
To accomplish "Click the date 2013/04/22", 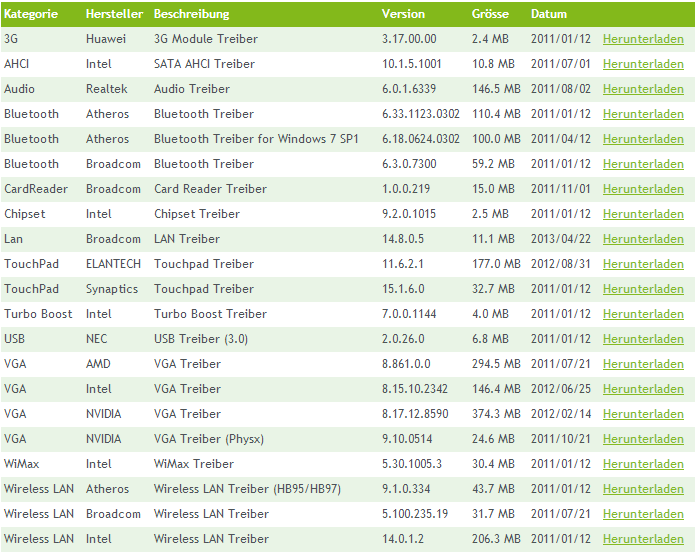I will [x=561, y=239].
